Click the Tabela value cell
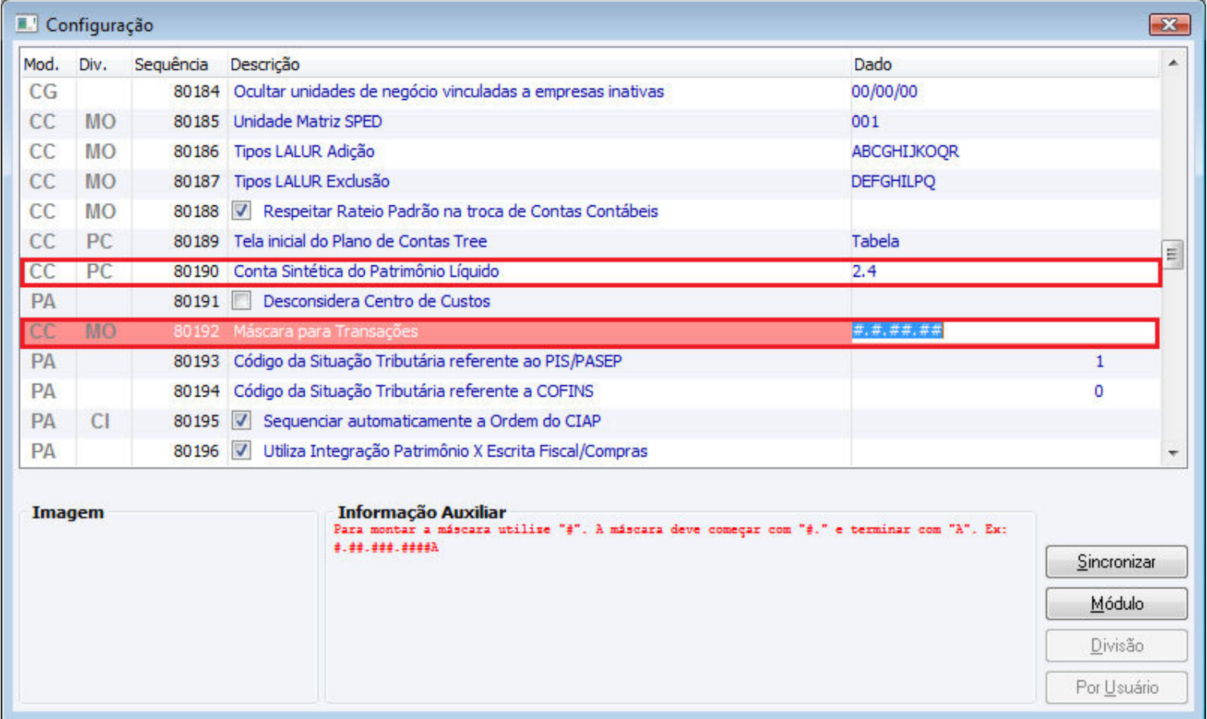Image resolution: width=1207 pixels, height=719 pixels. (x=875, y=241)
